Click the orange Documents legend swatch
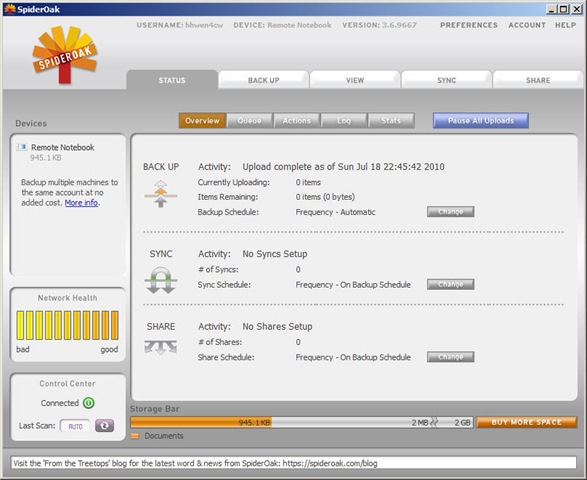 tap(135, 436)
